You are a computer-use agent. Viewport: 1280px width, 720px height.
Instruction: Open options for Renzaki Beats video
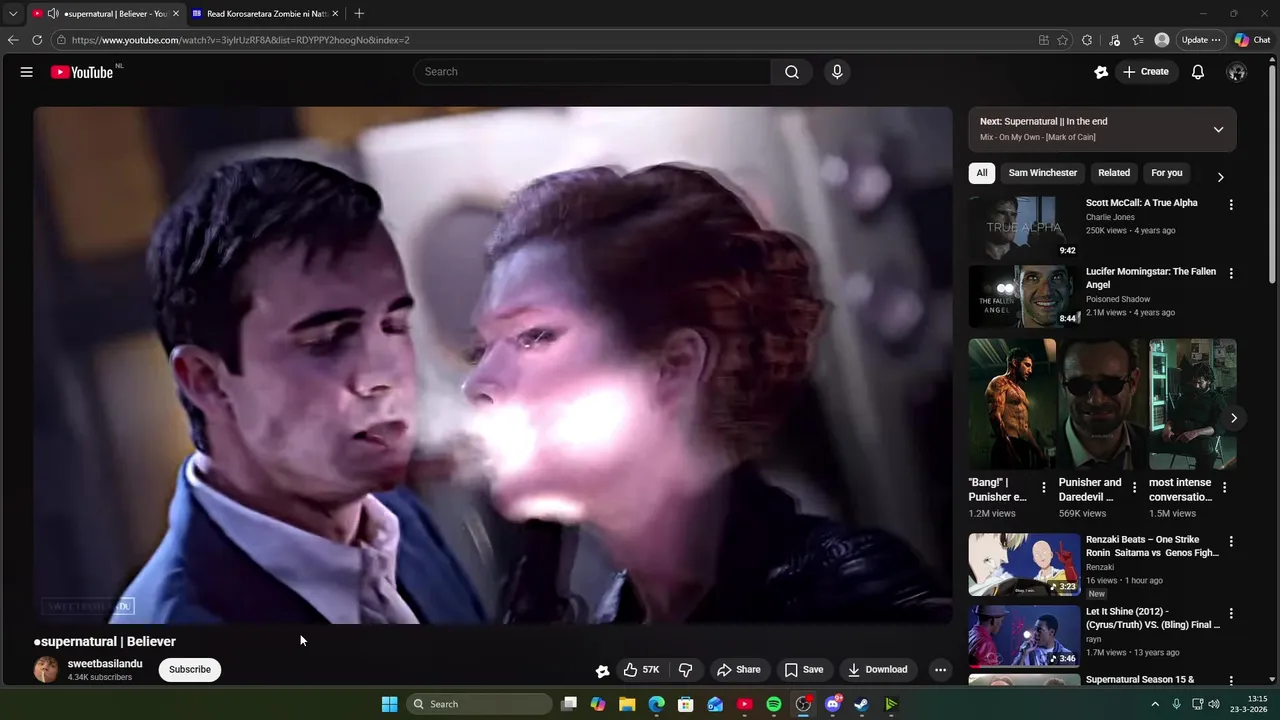click(x=1231, y=542)
